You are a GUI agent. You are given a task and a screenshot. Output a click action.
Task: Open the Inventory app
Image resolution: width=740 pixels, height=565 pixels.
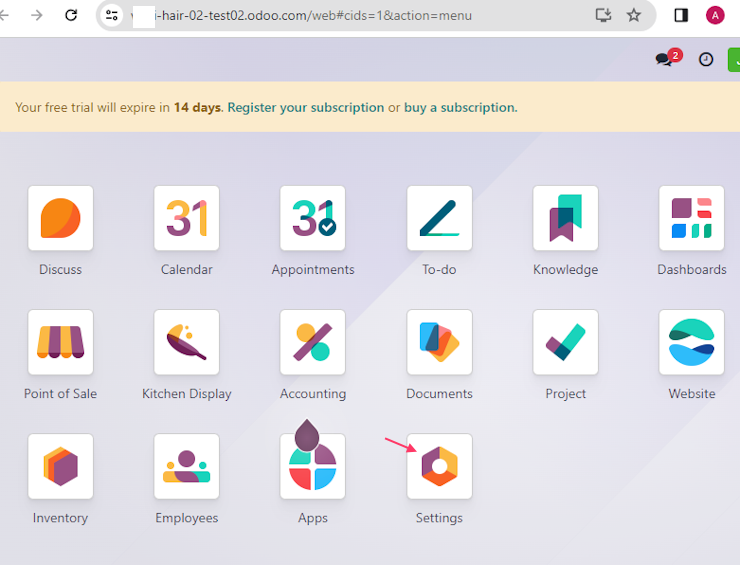coord(60,466)
